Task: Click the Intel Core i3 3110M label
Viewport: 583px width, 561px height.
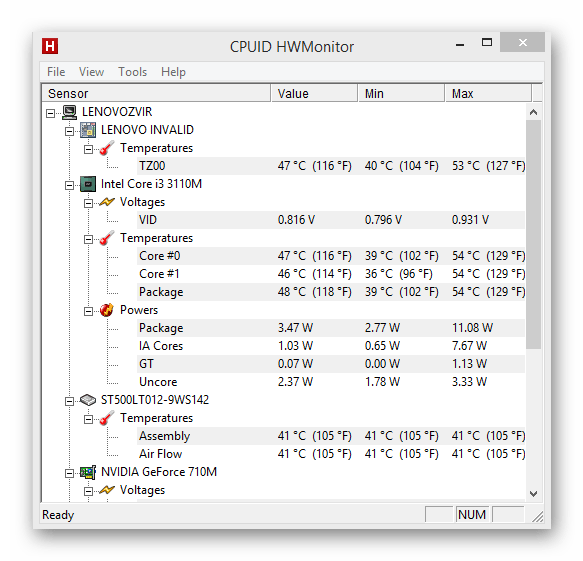Action: [151, 184]
